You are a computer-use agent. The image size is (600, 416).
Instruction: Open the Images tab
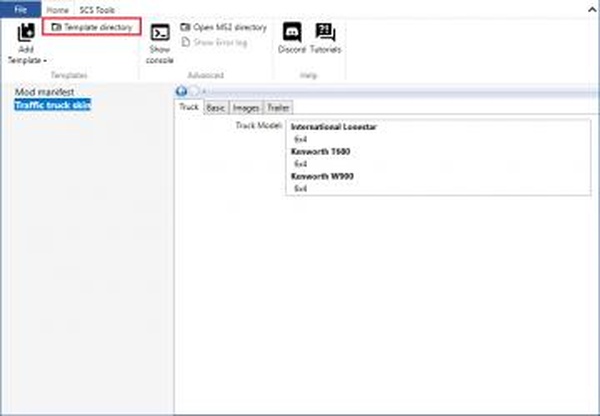coord(246,107)
